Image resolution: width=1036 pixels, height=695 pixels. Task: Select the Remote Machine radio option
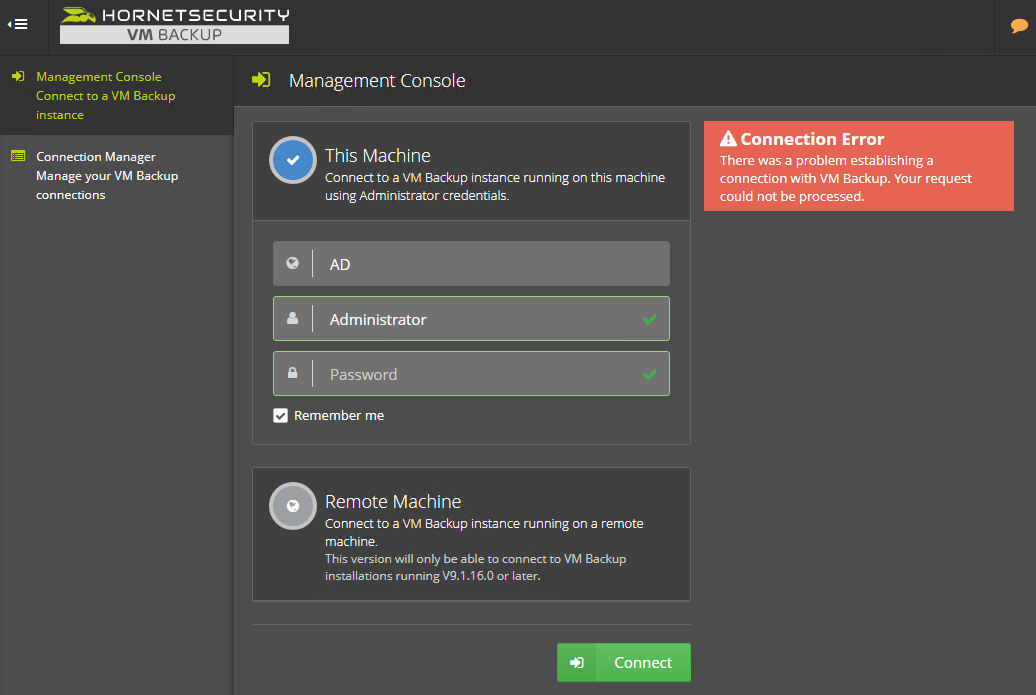293,506
